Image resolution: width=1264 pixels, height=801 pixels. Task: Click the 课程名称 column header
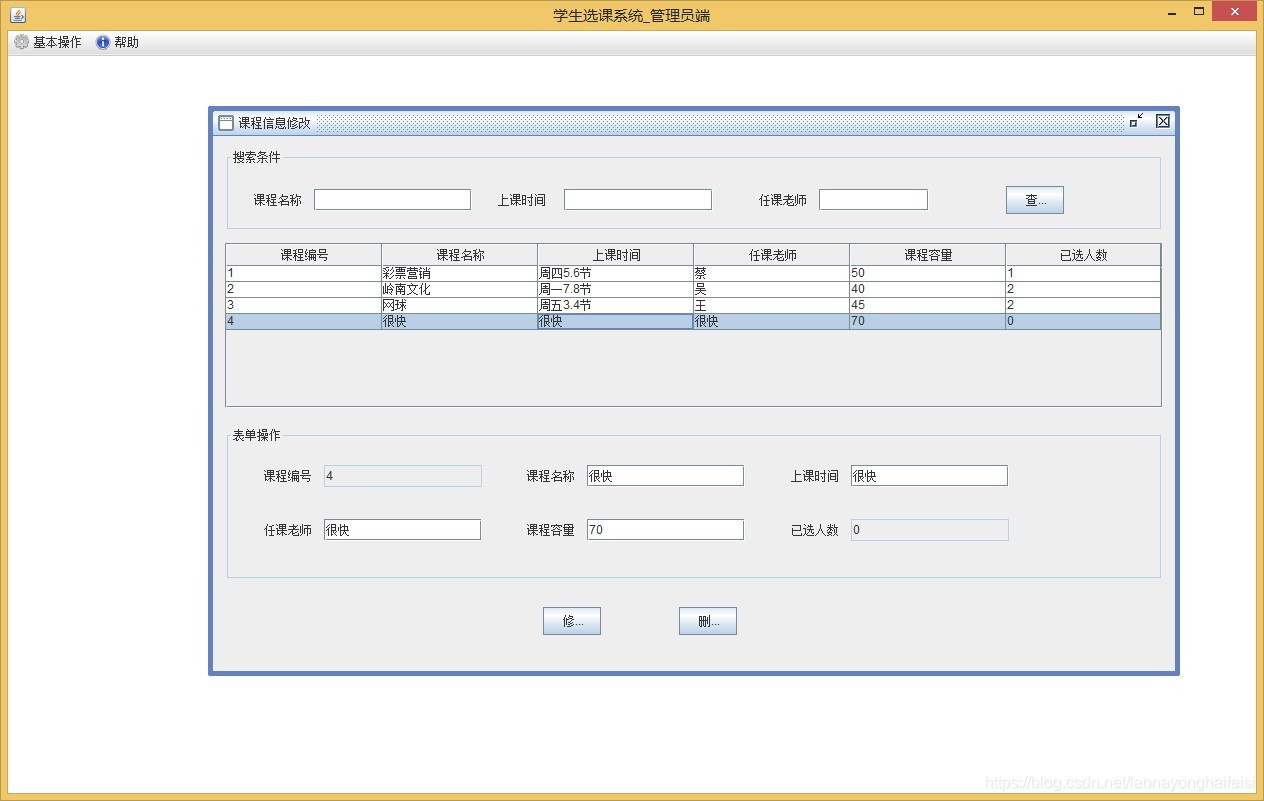(460, 255)
